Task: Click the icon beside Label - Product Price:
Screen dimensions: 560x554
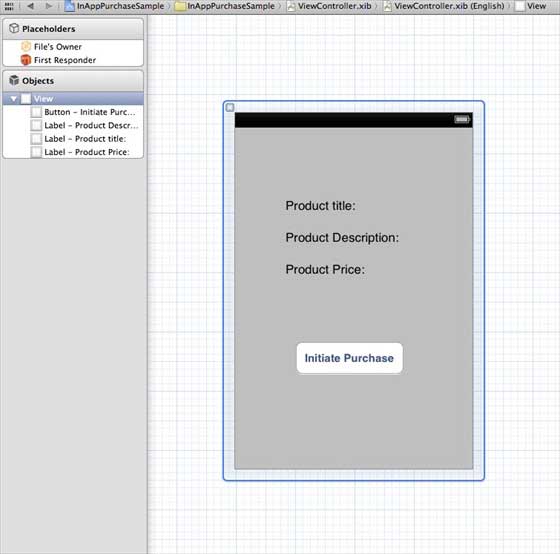Action: coord(36,152)
